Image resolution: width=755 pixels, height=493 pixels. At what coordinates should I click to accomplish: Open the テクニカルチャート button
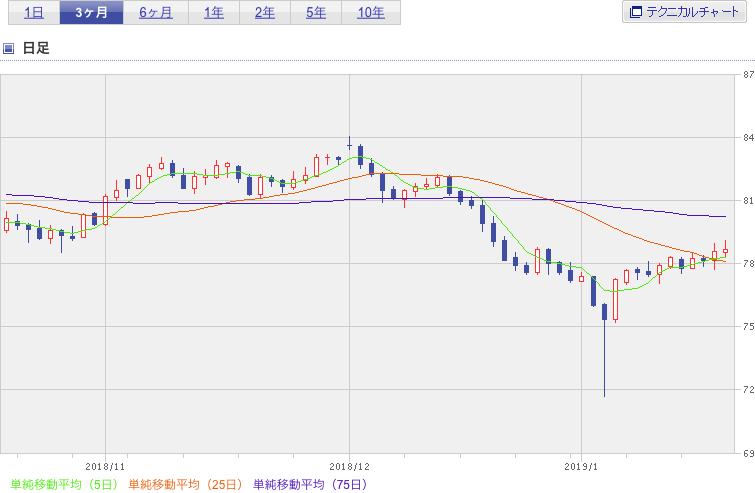coord(684,12)
